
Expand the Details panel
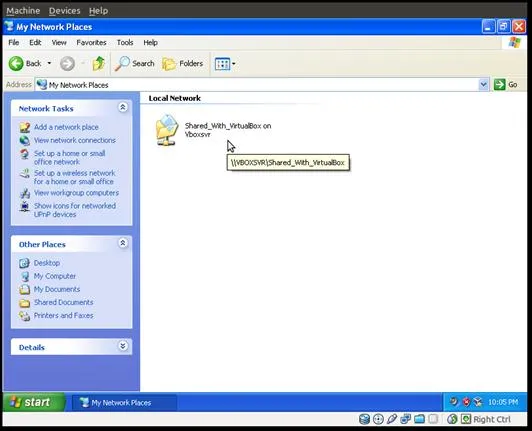(x=123, y=346)
